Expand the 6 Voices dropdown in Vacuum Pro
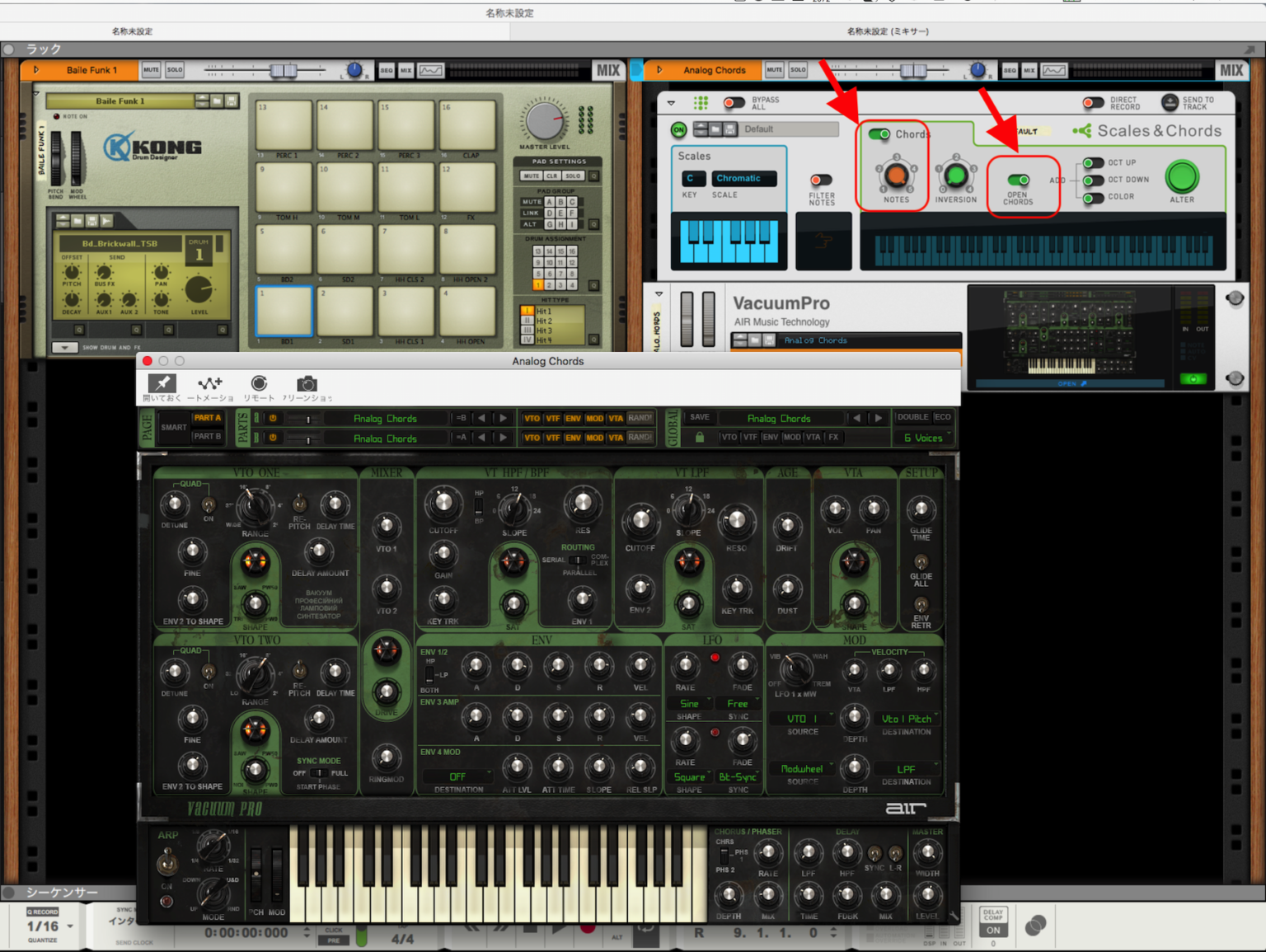 tap(923, 437)
